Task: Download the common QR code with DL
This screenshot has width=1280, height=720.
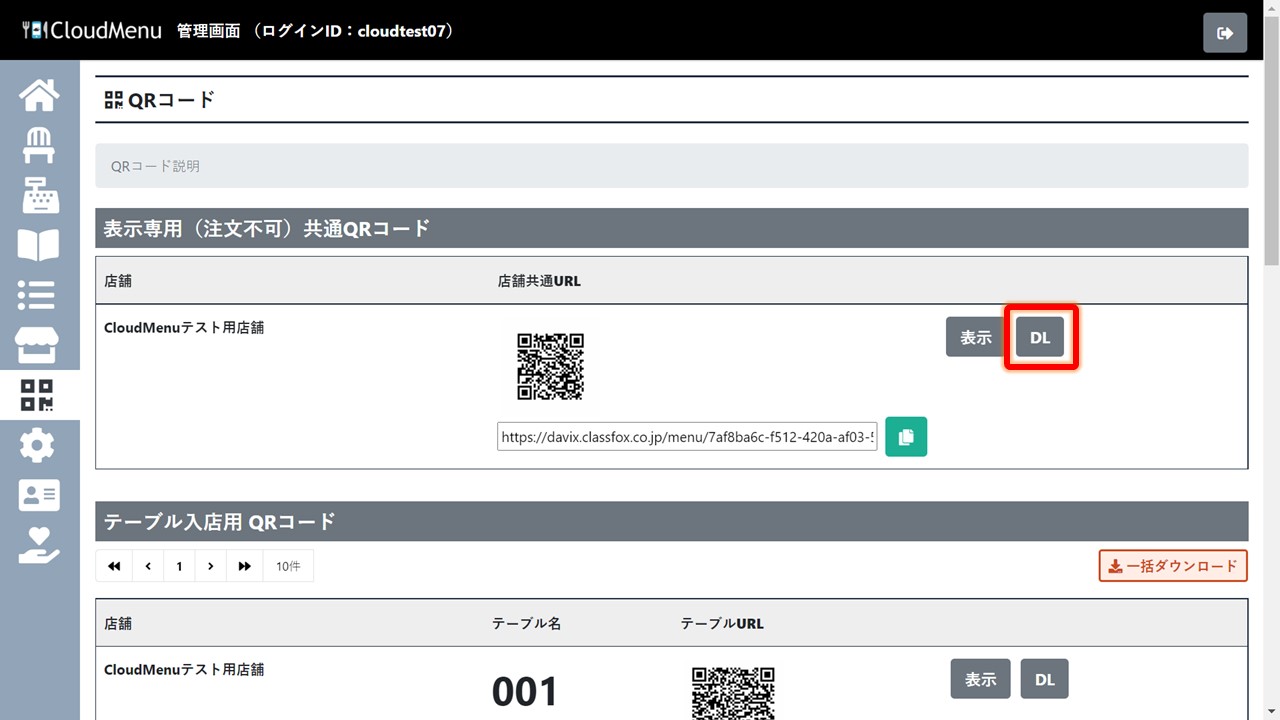Action: [1040, 337]
